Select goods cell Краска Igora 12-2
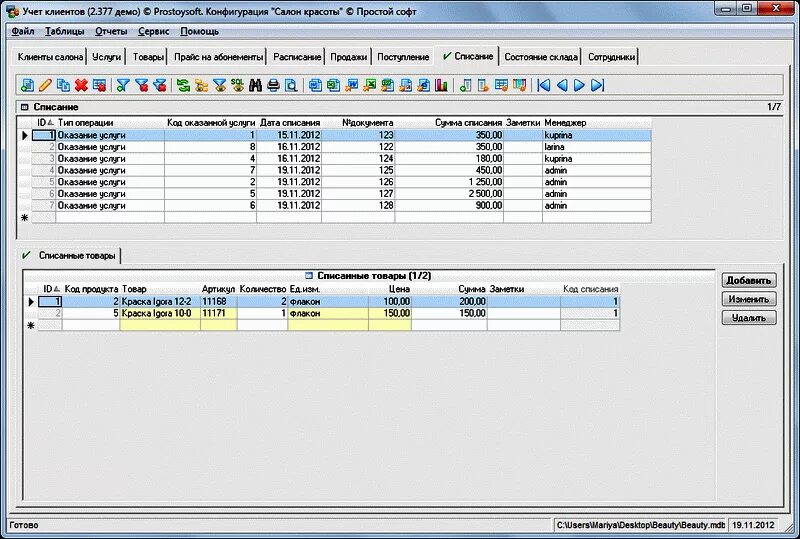 [x=160, y=302]
